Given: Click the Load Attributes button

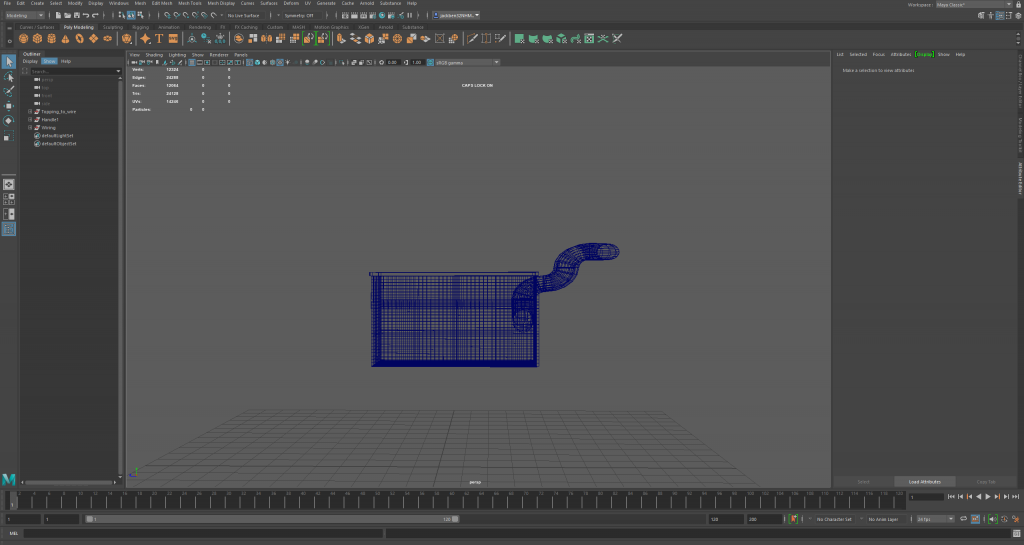Looking at the screenshot, I should pos(925,481).
